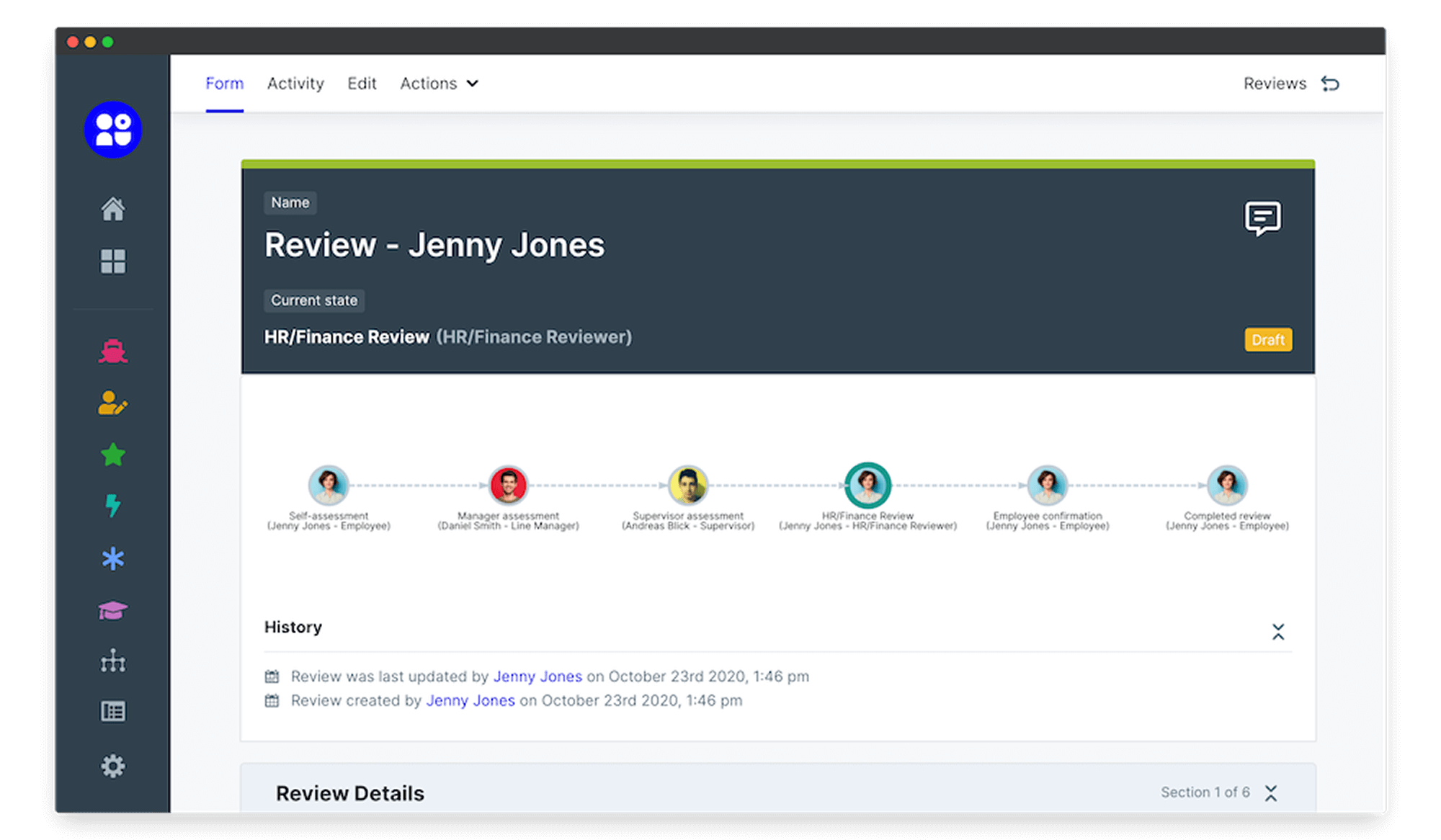Open the blue asterisk icon
The height and width of the screenshot is (840, 1441).
(113, 558)
